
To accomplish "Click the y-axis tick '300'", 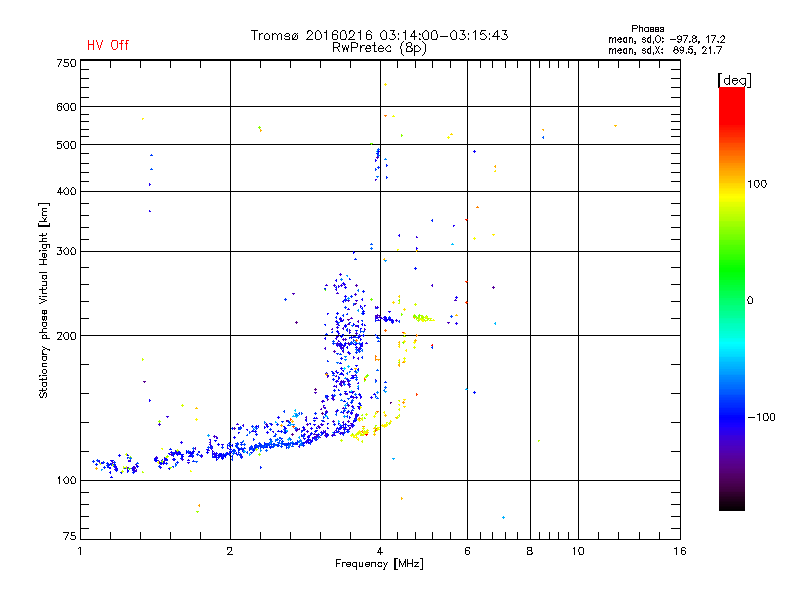I will point(66,251).
